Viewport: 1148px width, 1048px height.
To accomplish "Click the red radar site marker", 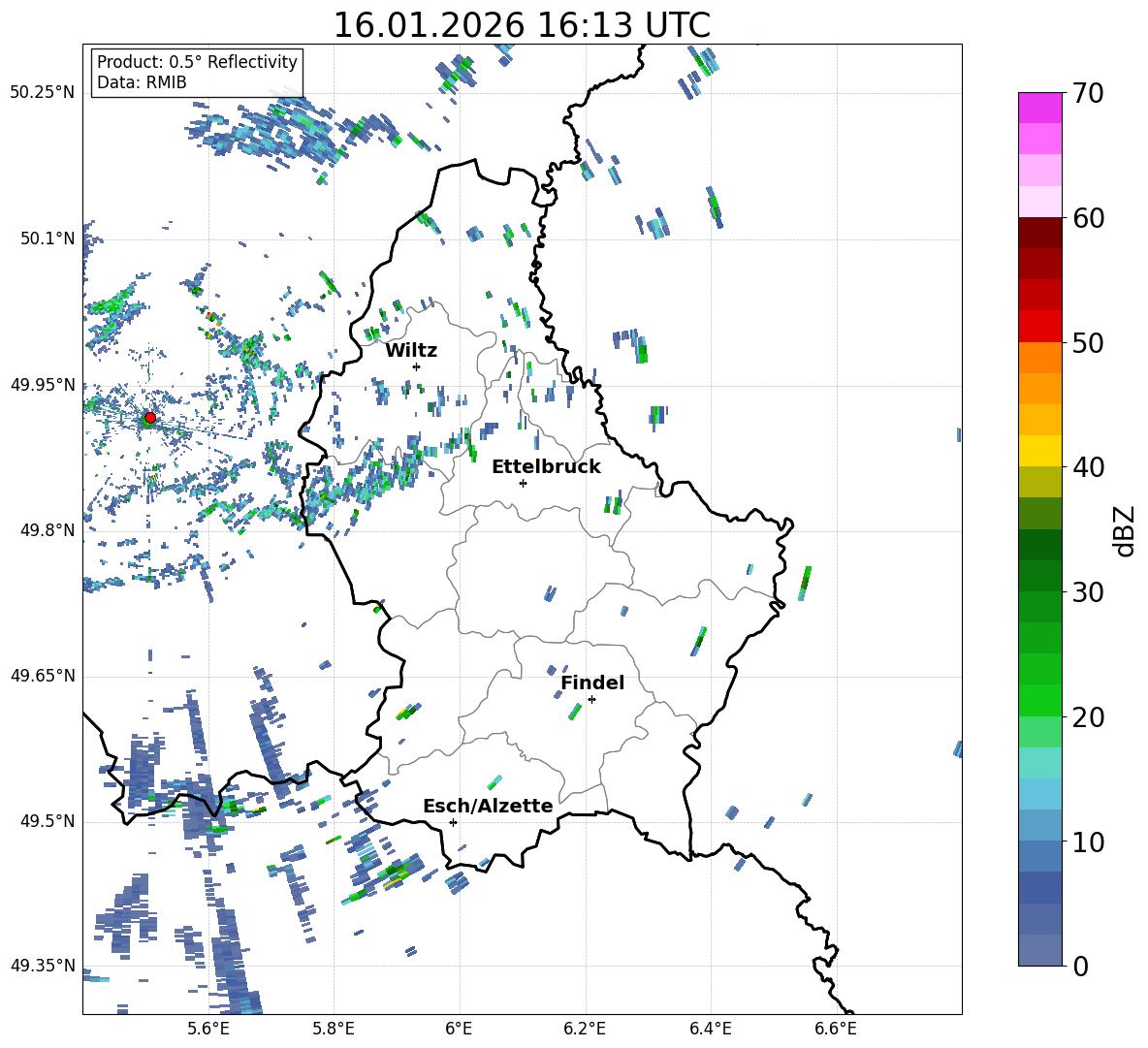I will tap(149, 418).
